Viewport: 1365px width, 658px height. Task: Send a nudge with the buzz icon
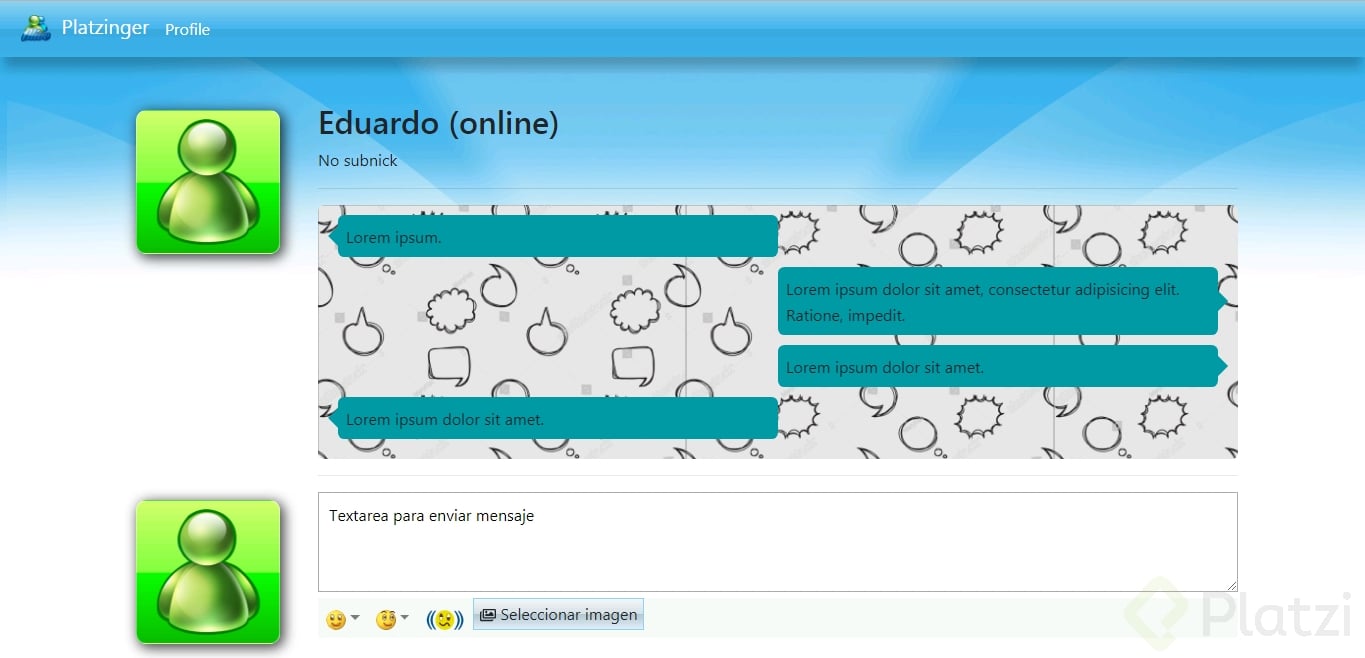(x=445, y=620)
